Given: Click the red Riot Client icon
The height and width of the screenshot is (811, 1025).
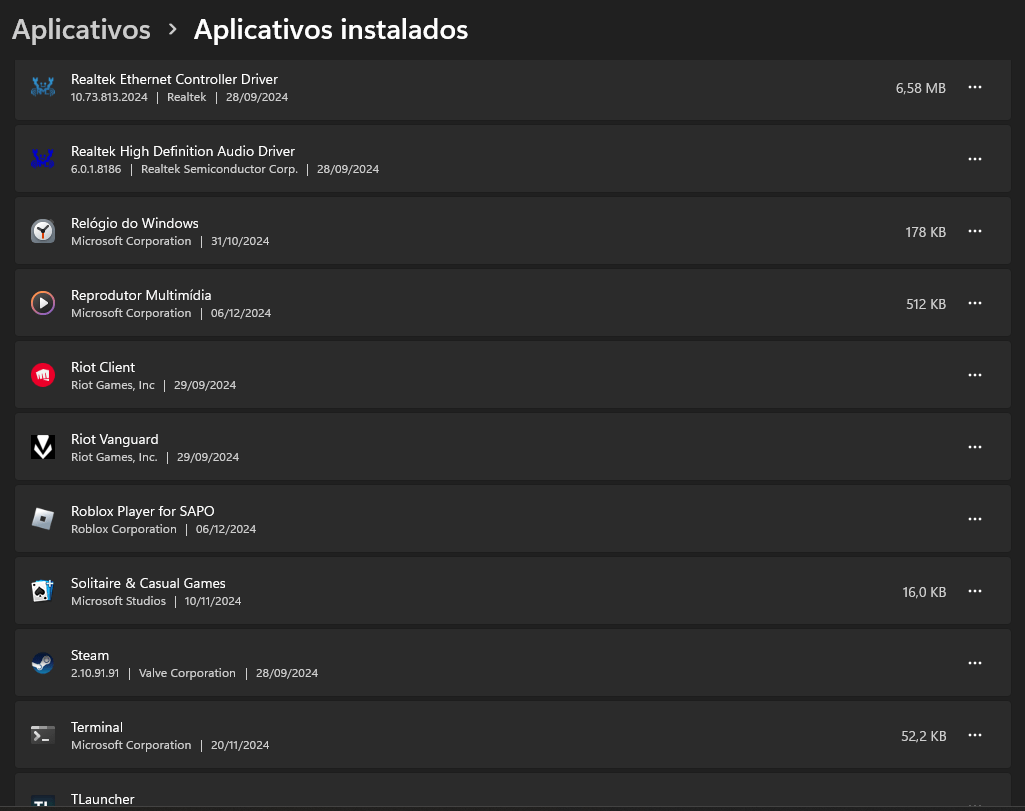Looking at the screenshot, I should pos(43,375).
